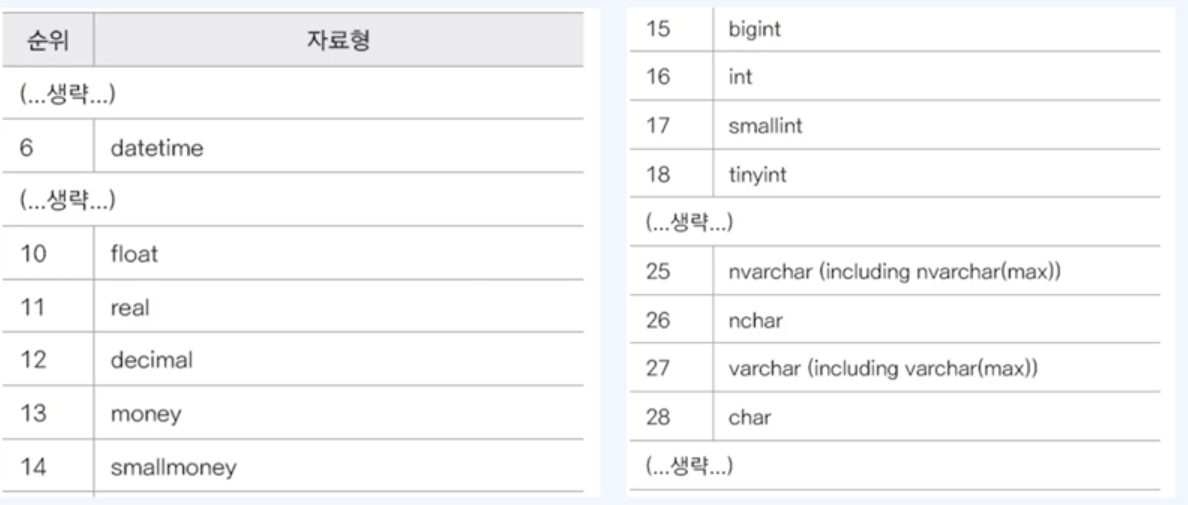Click varchar (including varchar(max)) entry
The width and height of the screenshot is (1188, 505).
[x=883, y=368]
